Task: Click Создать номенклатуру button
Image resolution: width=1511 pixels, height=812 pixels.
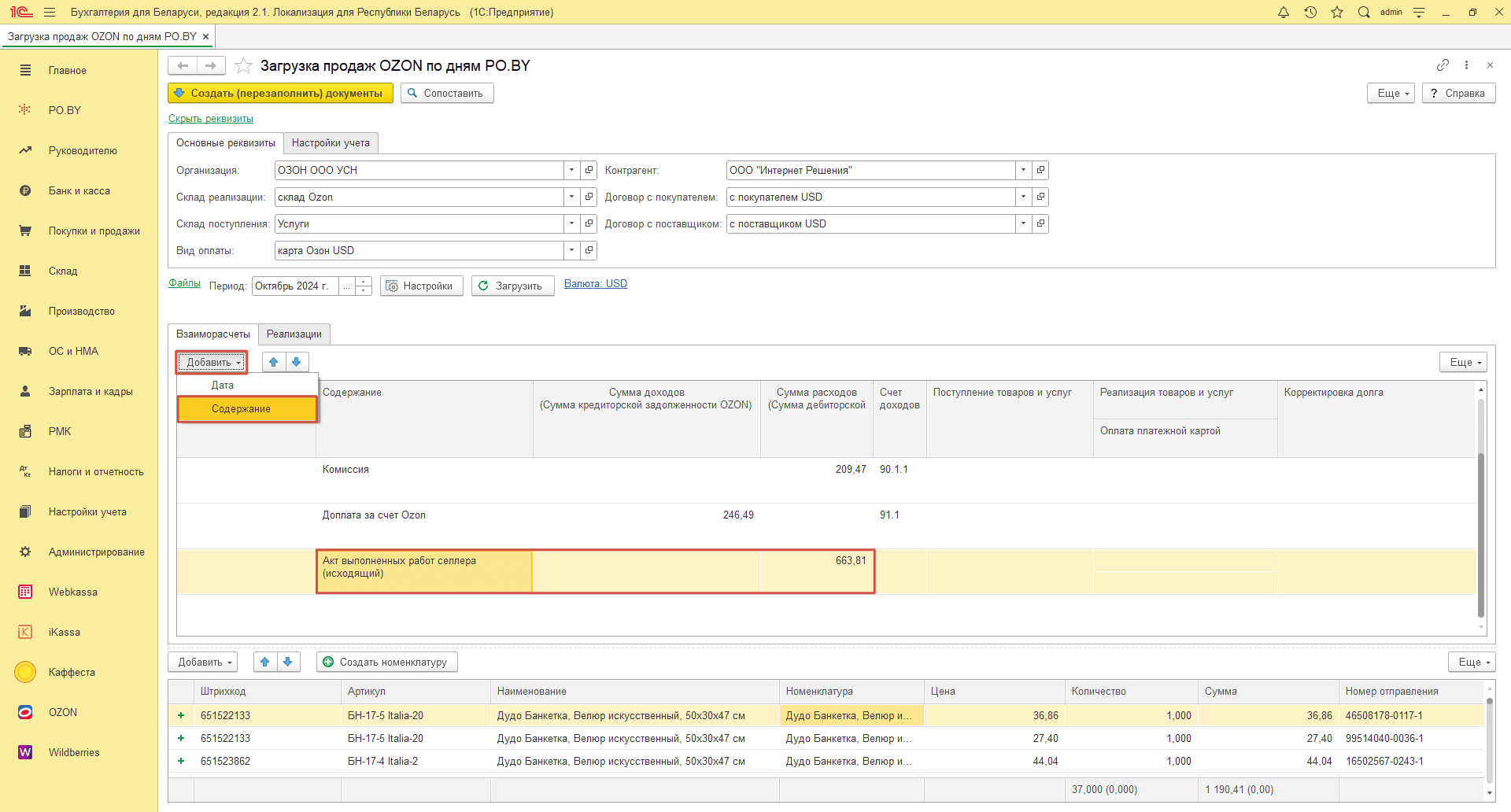Action: click(387, 662)
